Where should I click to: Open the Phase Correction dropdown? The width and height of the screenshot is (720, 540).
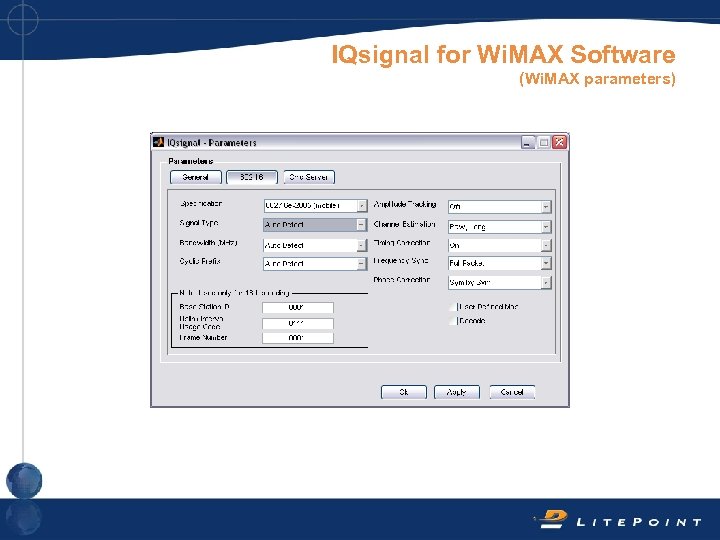pos(500,282)
